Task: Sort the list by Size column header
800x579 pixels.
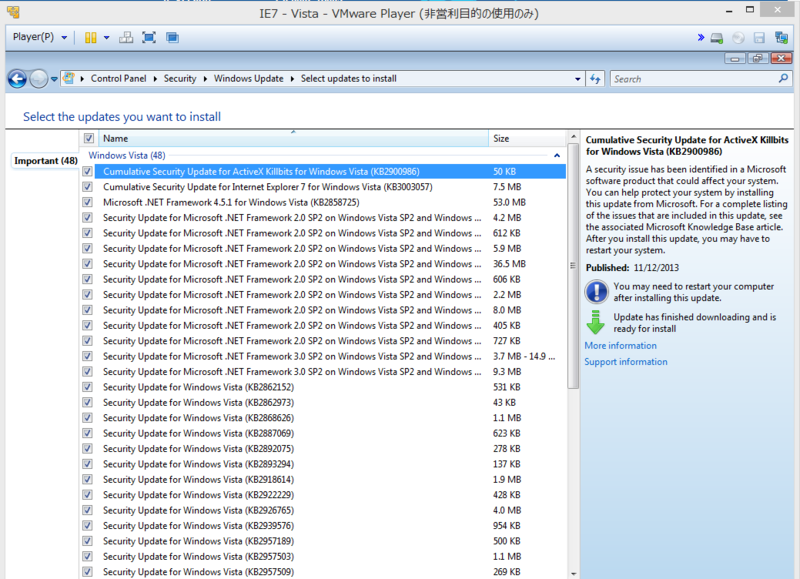Action: (x=527, y=138)
